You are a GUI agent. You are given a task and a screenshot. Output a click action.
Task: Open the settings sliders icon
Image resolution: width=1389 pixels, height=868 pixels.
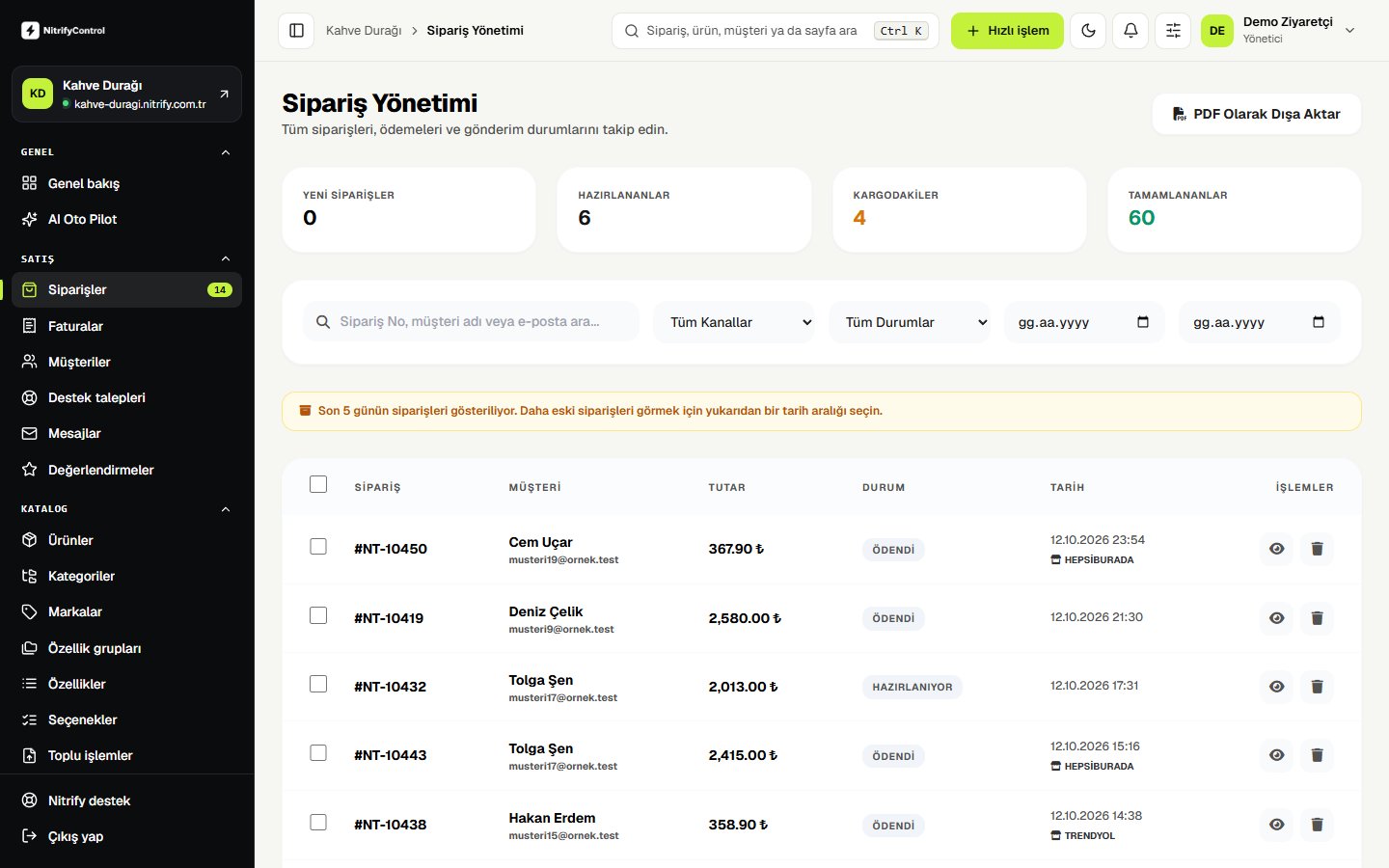(1173, 31)
